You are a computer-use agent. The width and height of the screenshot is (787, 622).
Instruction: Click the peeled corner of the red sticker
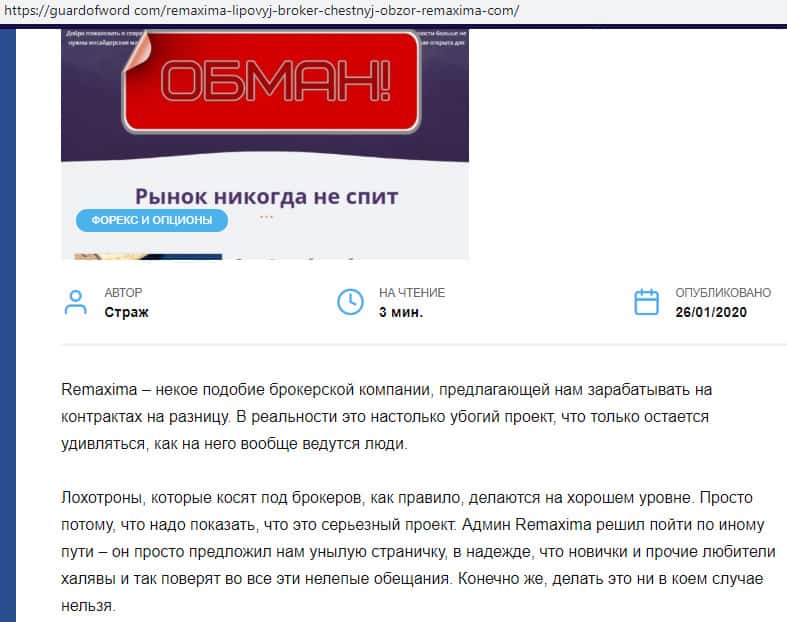click(x=136, y=49)
